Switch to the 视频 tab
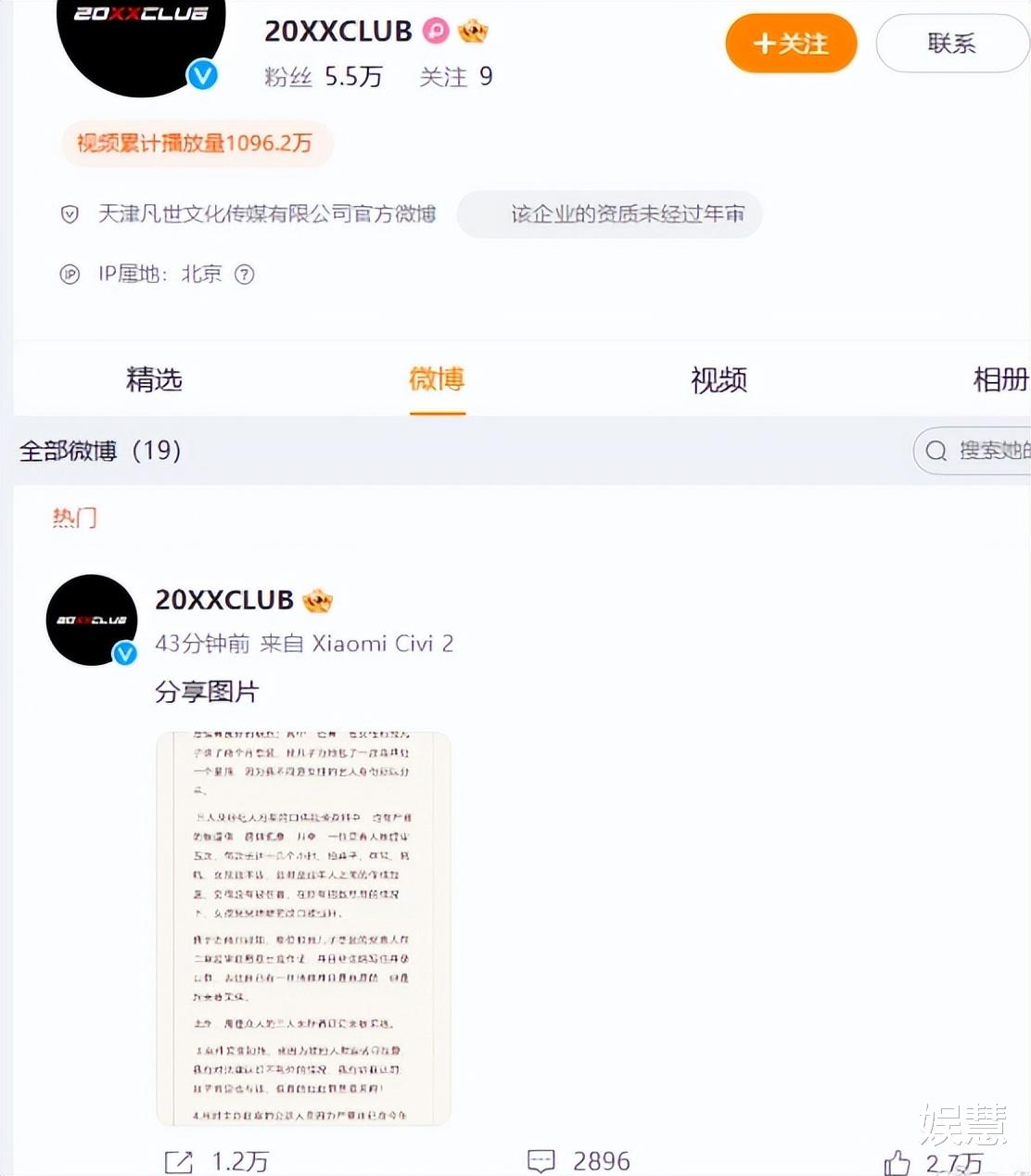 [719, 379]
